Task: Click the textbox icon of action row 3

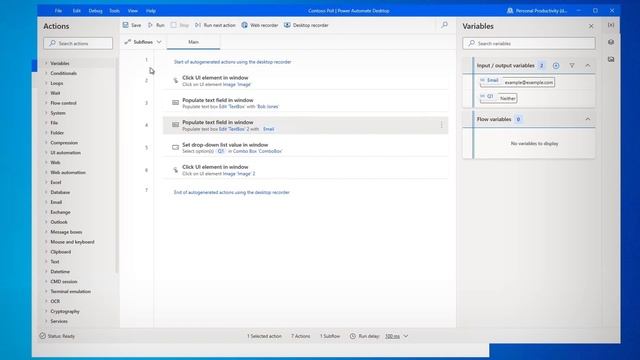Action: pos(175,102)
